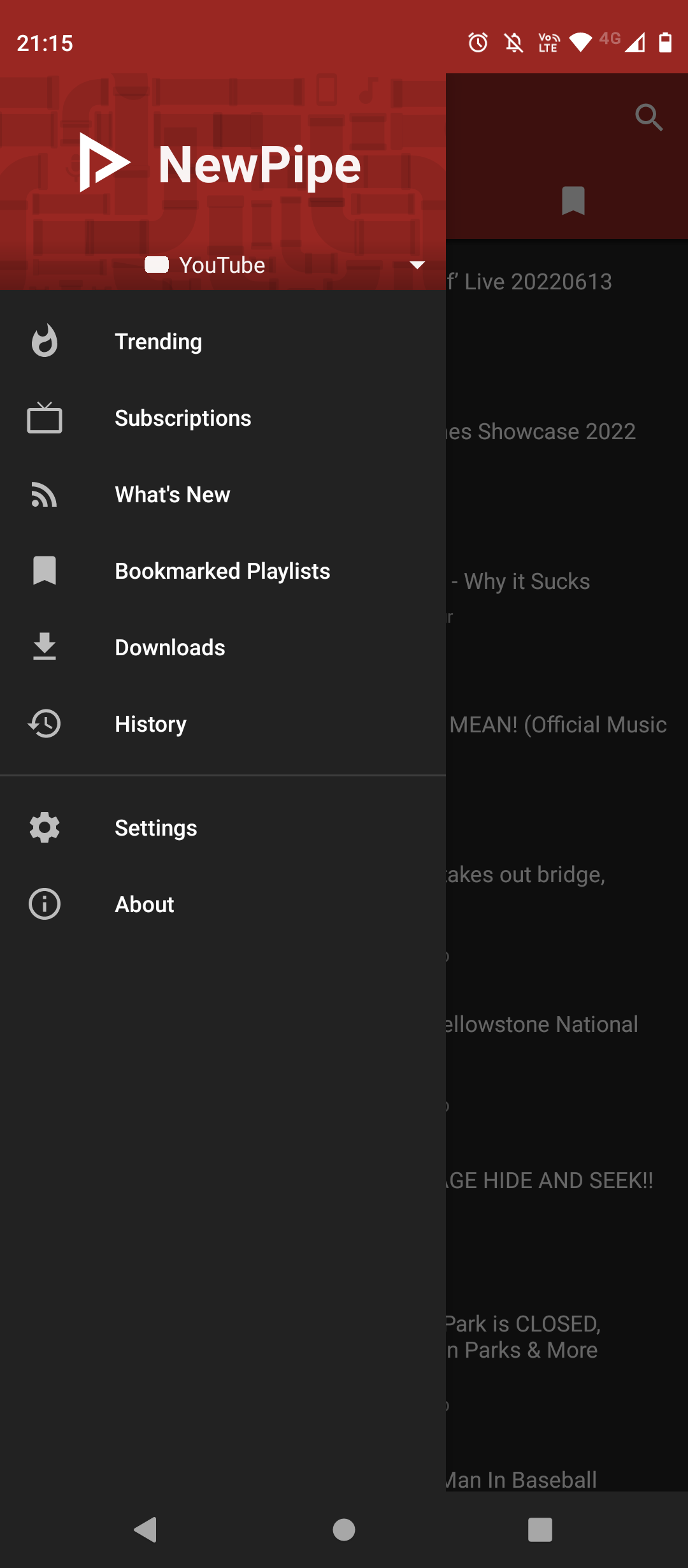Open the What's New menu item
The width and height of the screenshot is (688, 1568).
(223, 495)
